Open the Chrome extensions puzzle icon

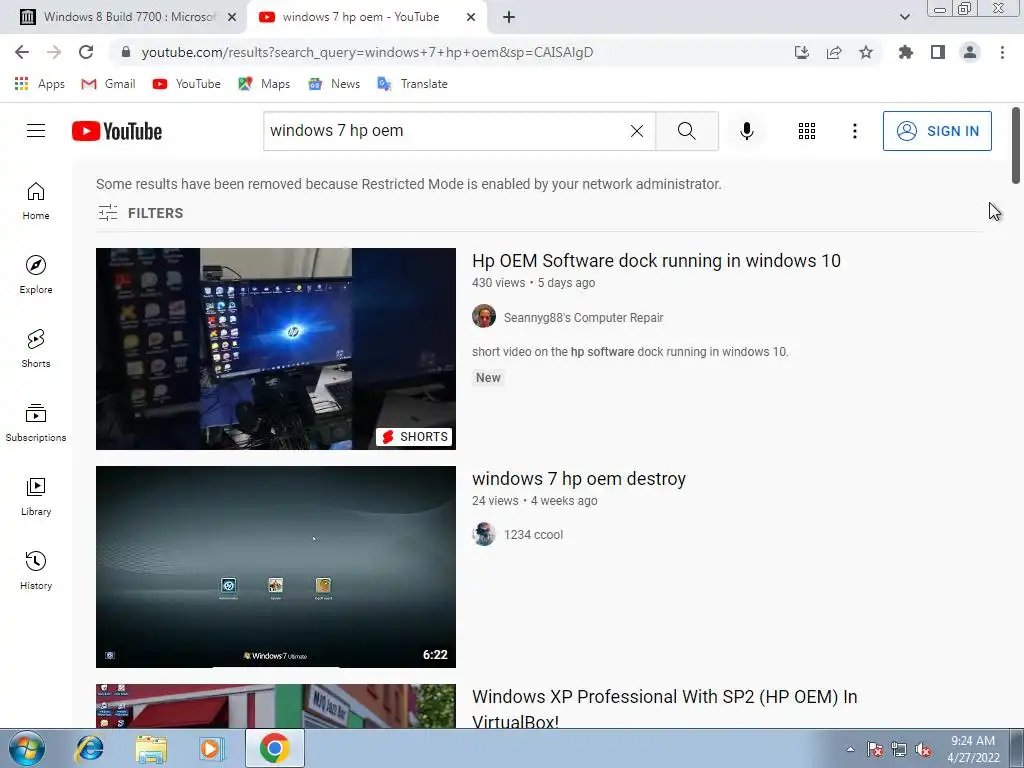906,52
